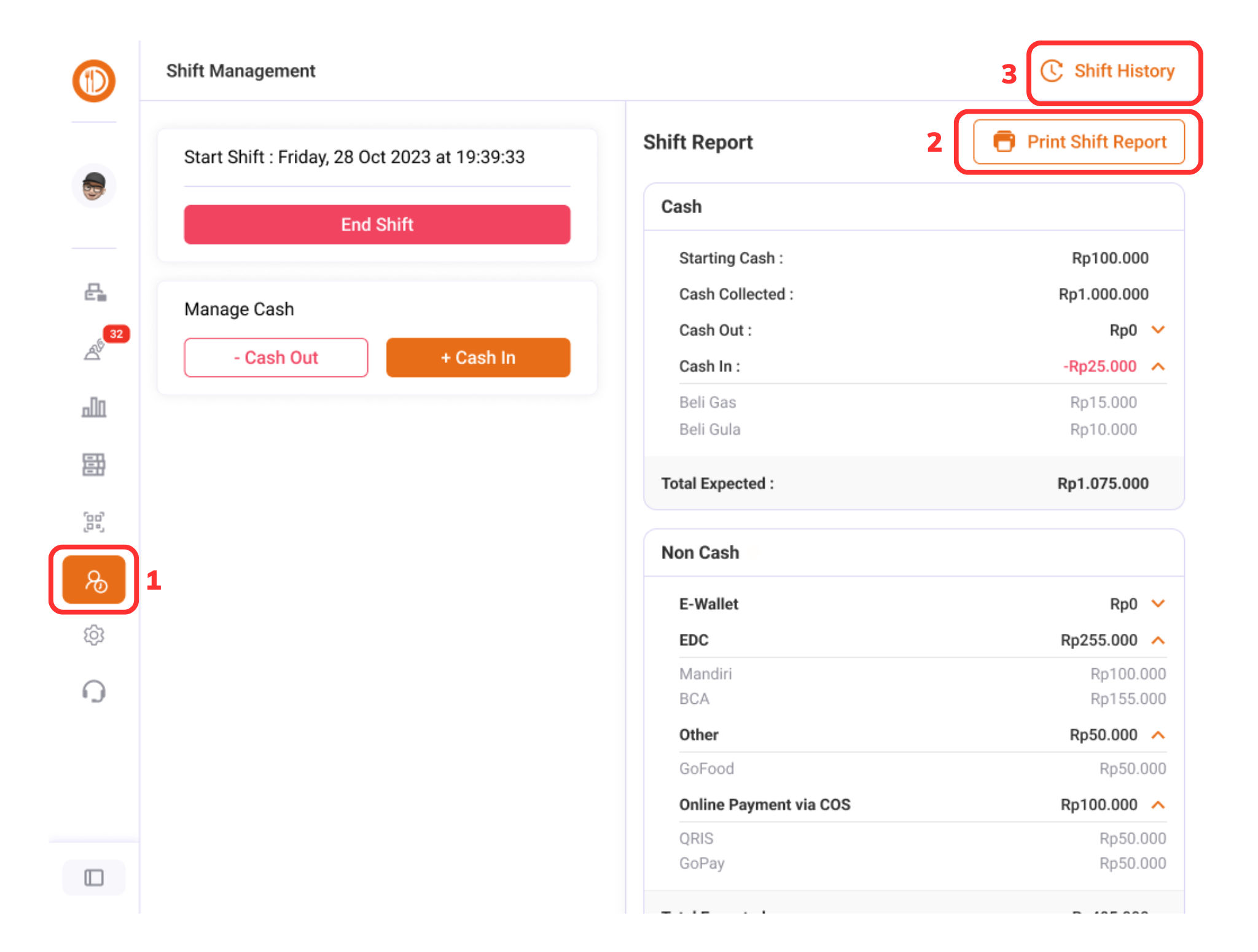Open the user avatar profile
Viewport: 1258px width, 952px height.
[x=93, y=185]
